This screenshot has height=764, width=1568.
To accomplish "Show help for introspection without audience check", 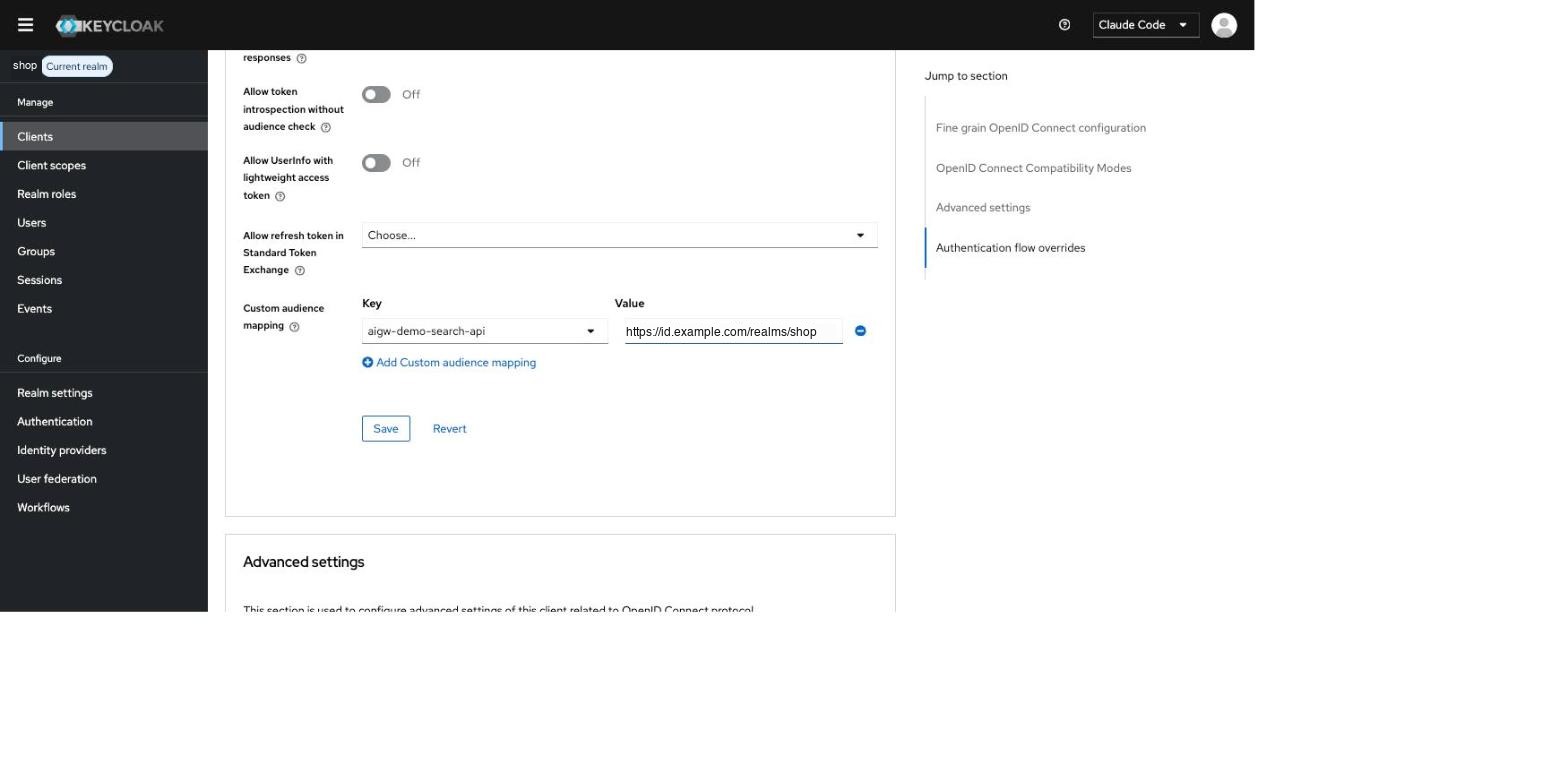I will coord(325,128).
